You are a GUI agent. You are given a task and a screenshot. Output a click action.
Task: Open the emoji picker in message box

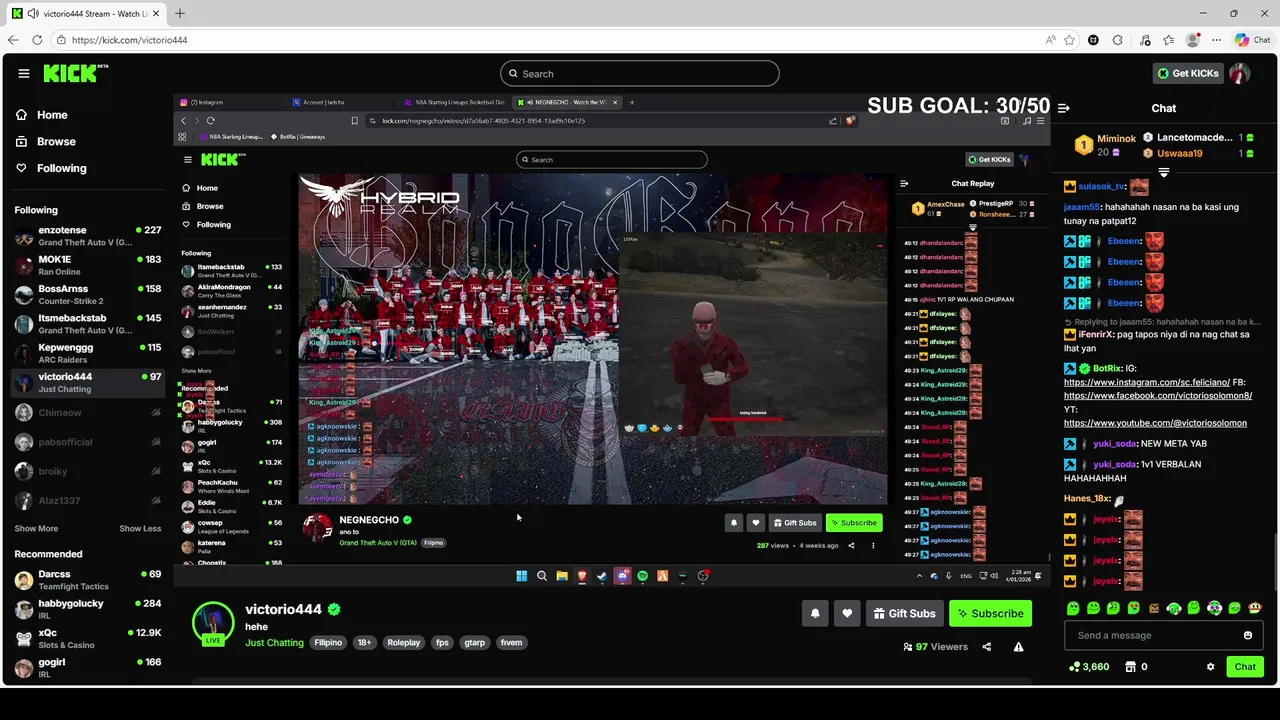tap(1247, 635)
